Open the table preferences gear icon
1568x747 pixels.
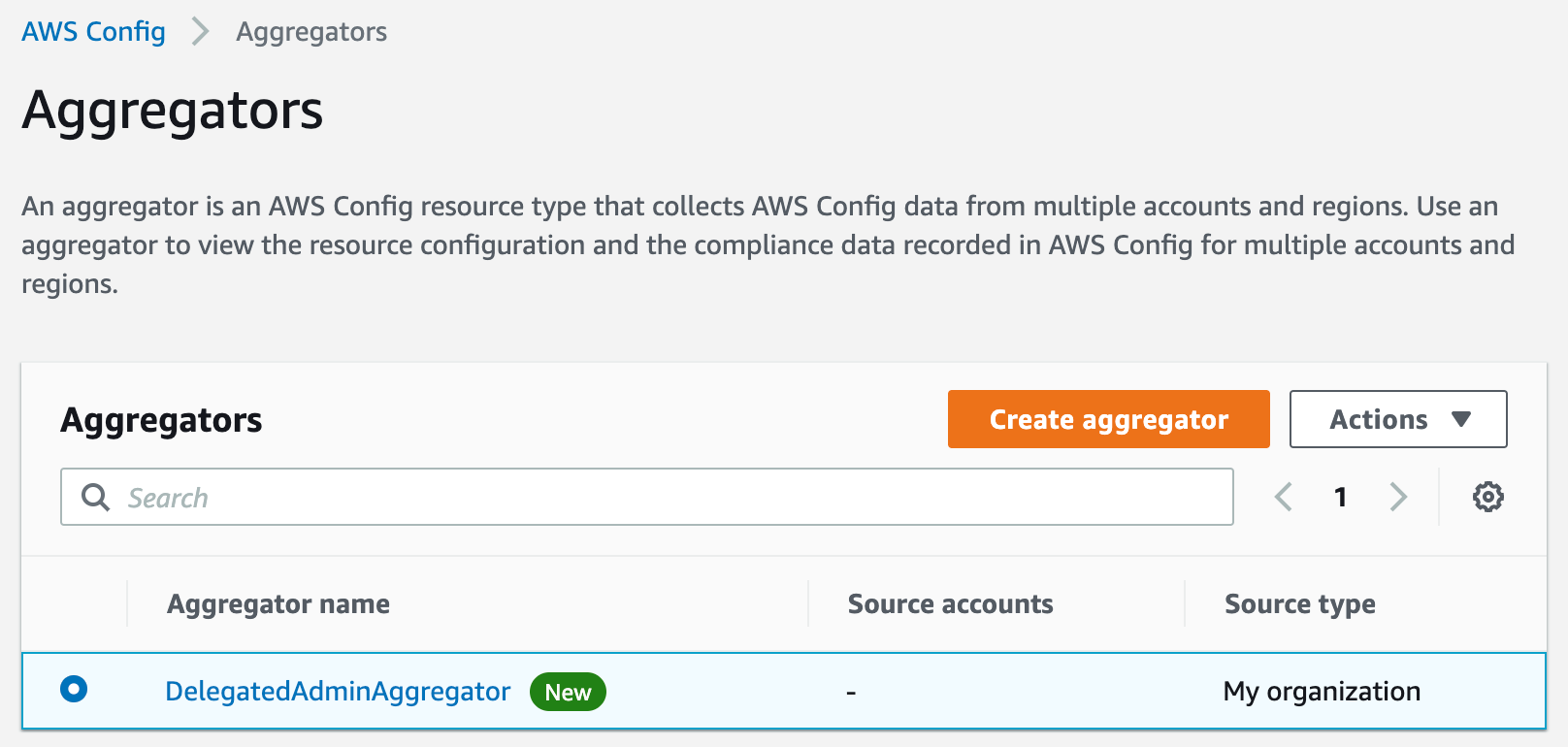(x=1487, y=497)
